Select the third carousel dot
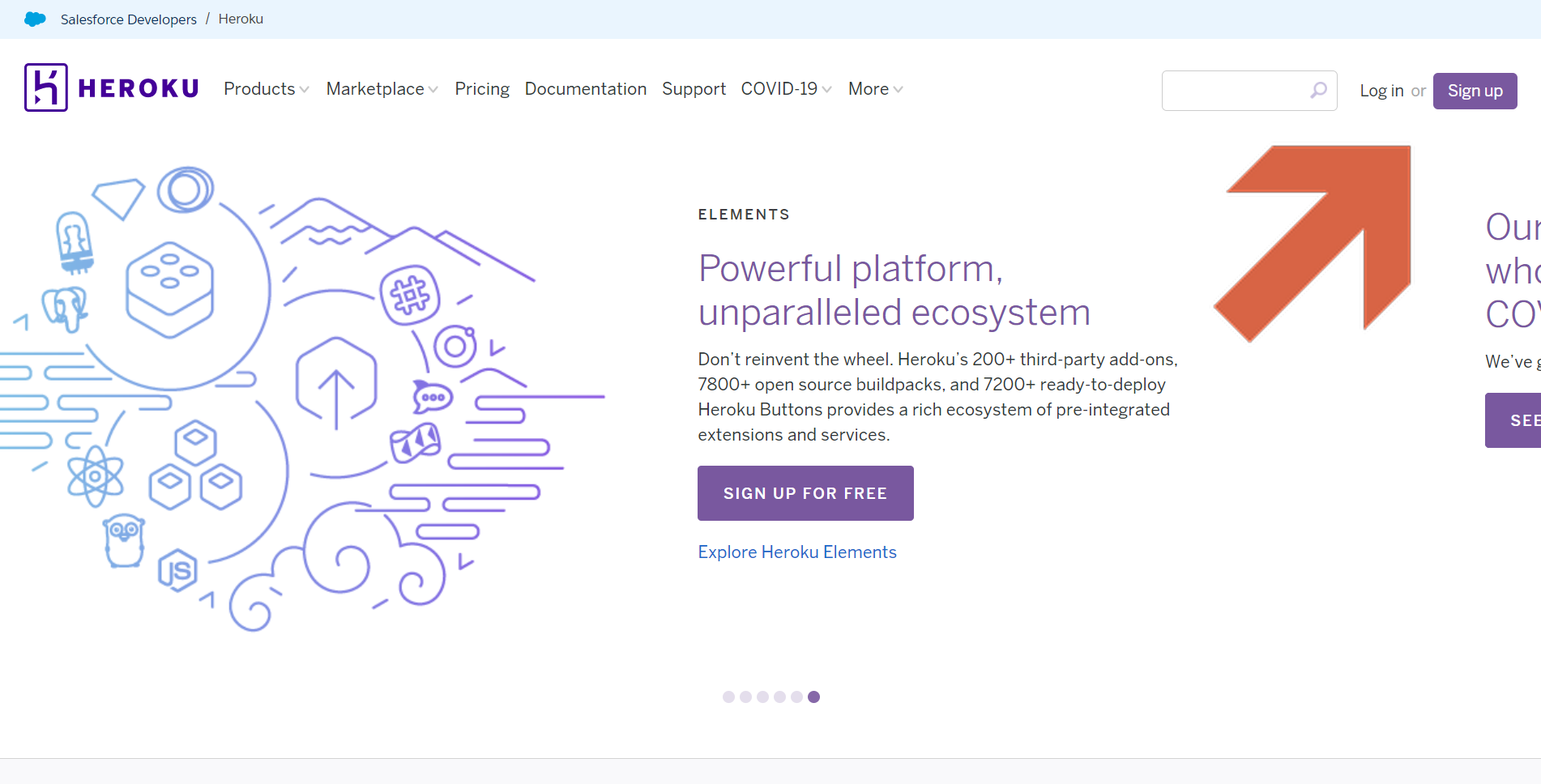Screen dimensions: 1541x784 point(762,697)
